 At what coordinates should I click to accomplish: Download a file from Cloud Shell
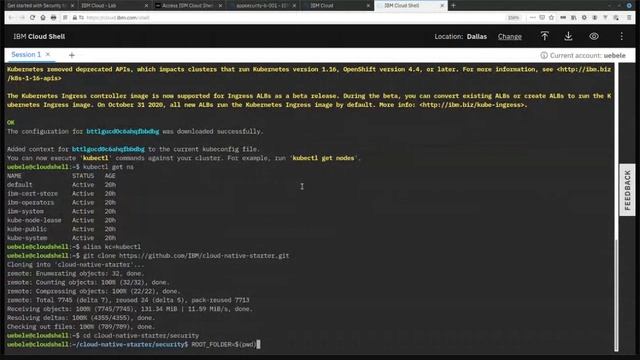tap(568, 36)
